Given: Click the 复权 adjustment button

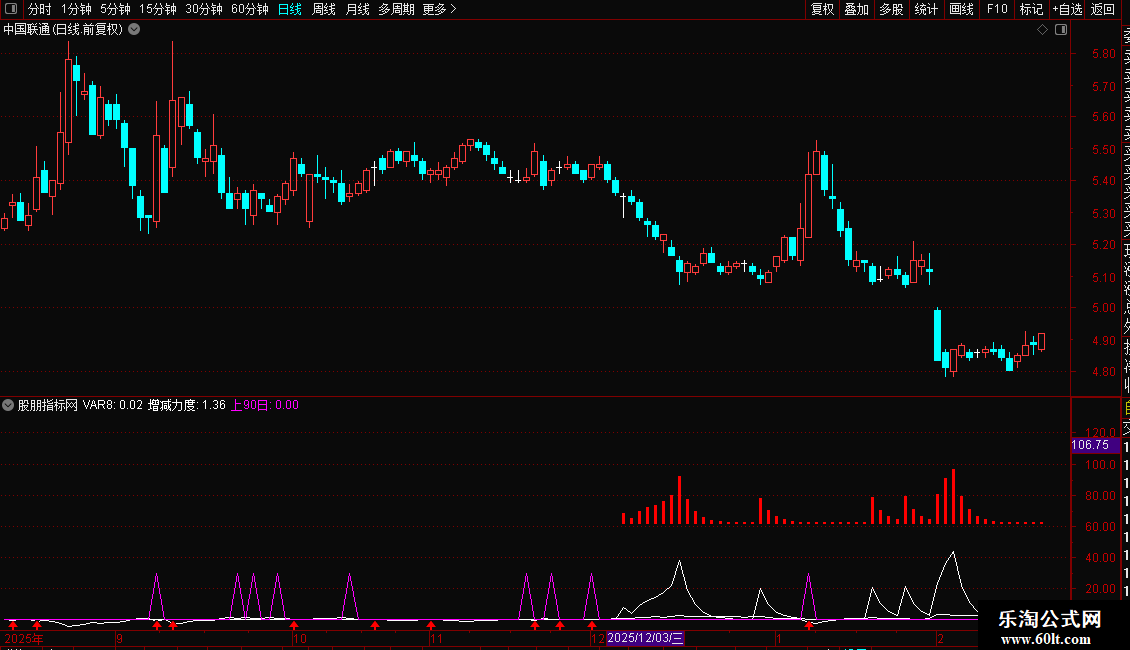Looking at the screenshot, I should point(822,9).
